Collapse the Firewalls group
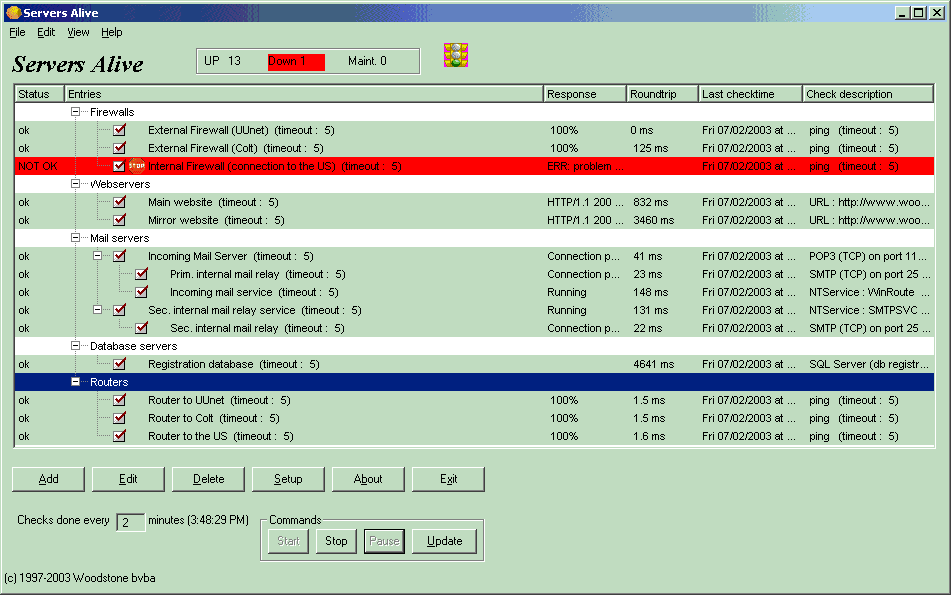This screenshot has height=595, width=951. click(x=75, y=112)
